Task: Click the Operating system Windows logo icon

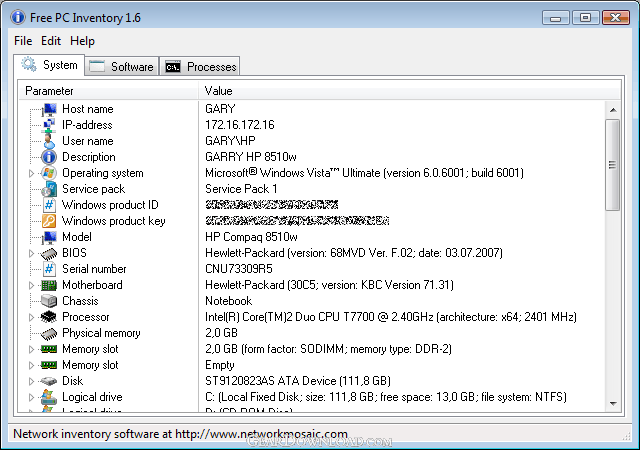Action: coord(49,173)
